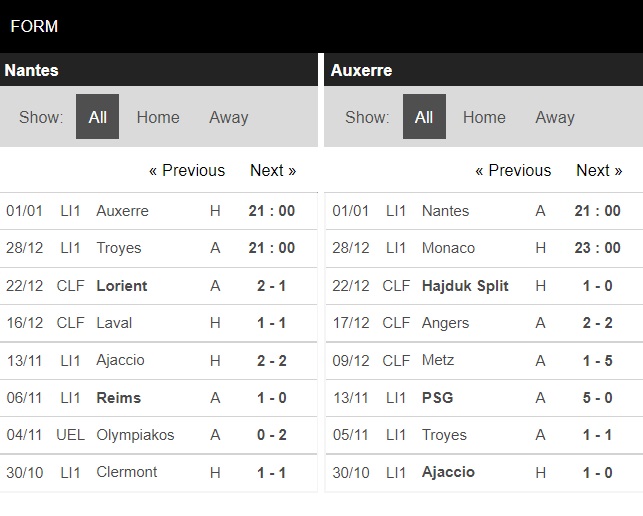Select the Home filter under Nantes
Image resolution: width=643 pixels, height=516 pixels.
click(158, 117)
